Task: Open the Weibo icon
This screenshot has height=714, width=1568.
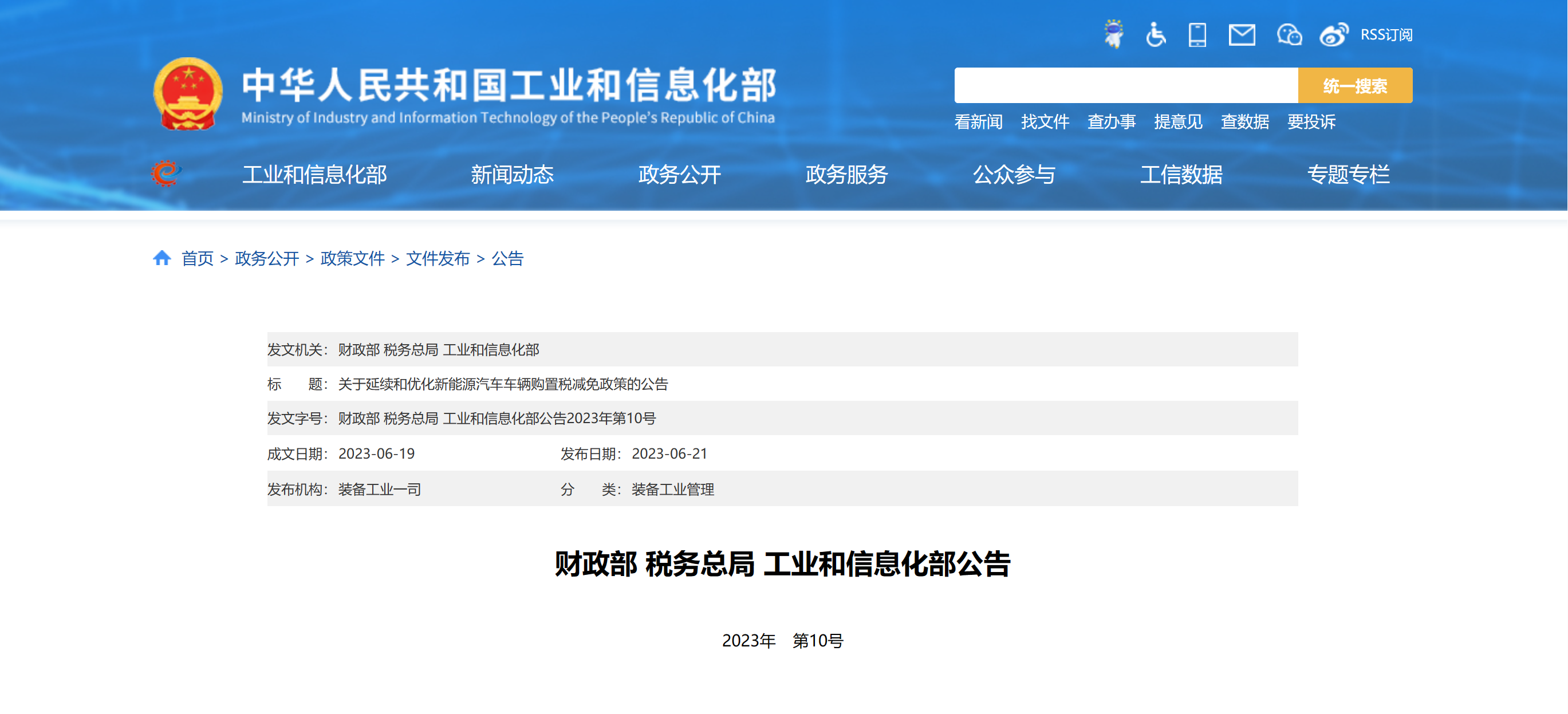Action: pyautogui.click(x=1333, y=35)
